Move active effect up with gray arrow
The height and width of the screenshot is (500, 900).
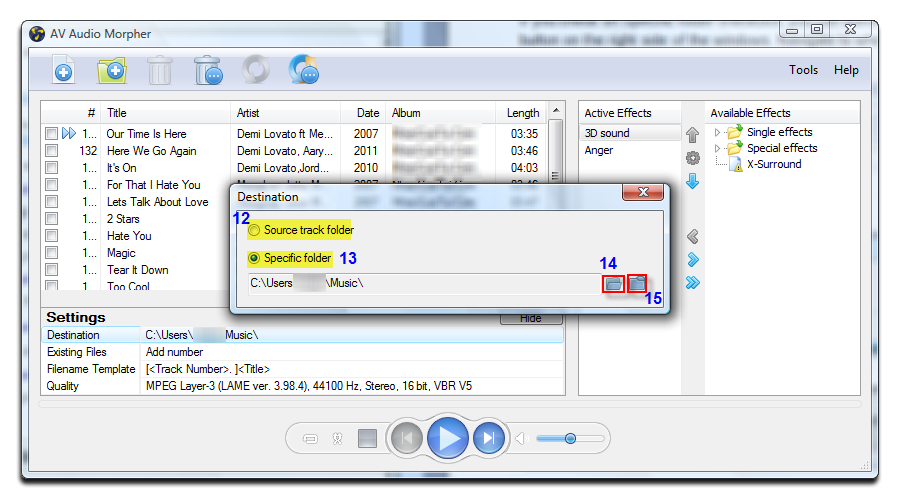pos(693,134)
